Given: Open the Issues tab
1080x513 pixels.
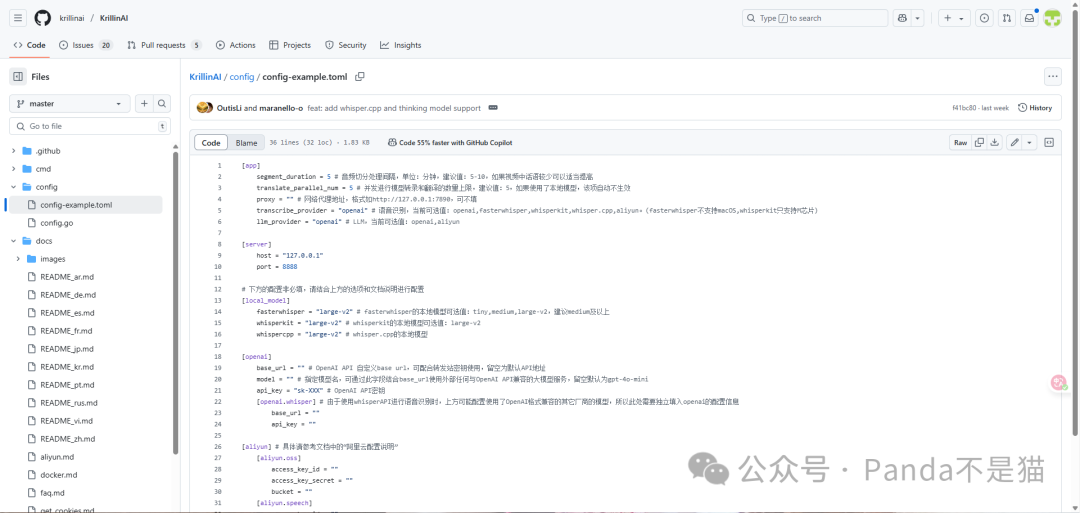Looking at the screenshot, I should (86, 45).
